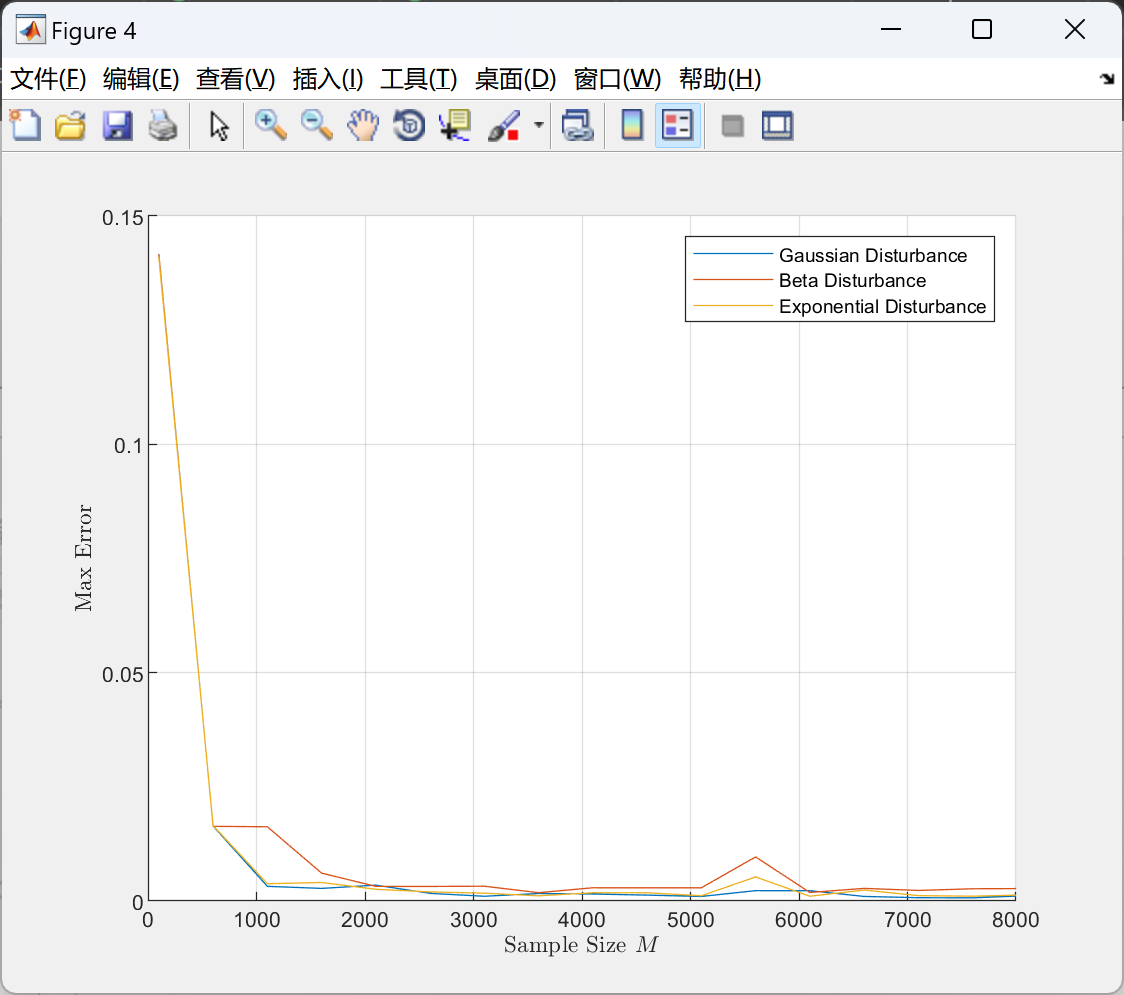The height and width of the screenshot is (995, 1124).
Task: Open the 文件(F) menu
Action: (48, 79)
